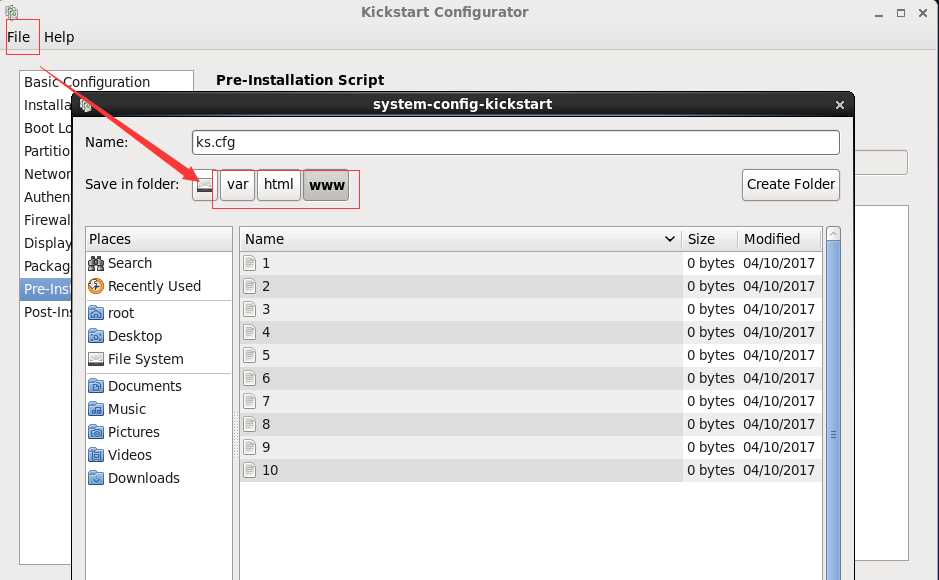This screenshot has height=580, width=939.
Task: Click the Name field containing ks.cfg
Action: 516,142
